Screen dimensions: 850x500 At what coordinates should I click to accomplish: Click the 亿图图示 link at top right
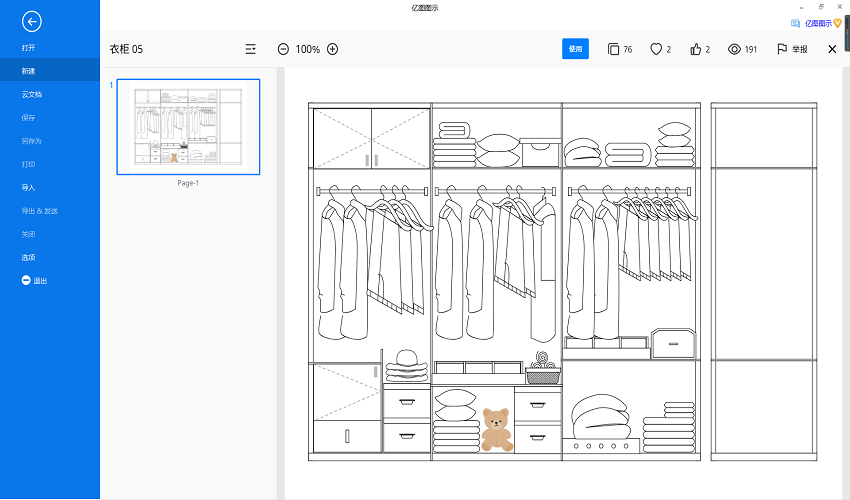[x=816, y=22]
